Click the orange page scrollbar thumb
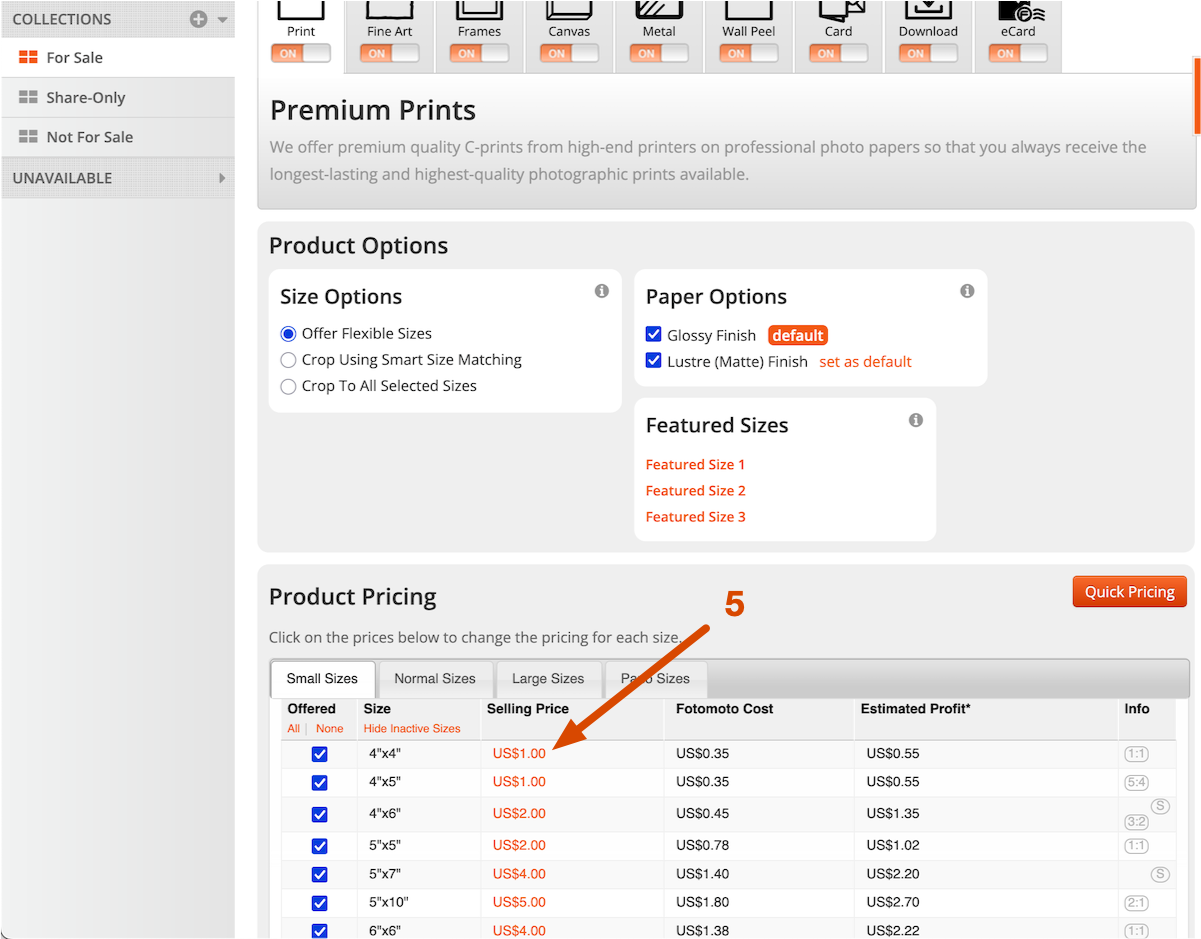 [x=1197, y=95]
